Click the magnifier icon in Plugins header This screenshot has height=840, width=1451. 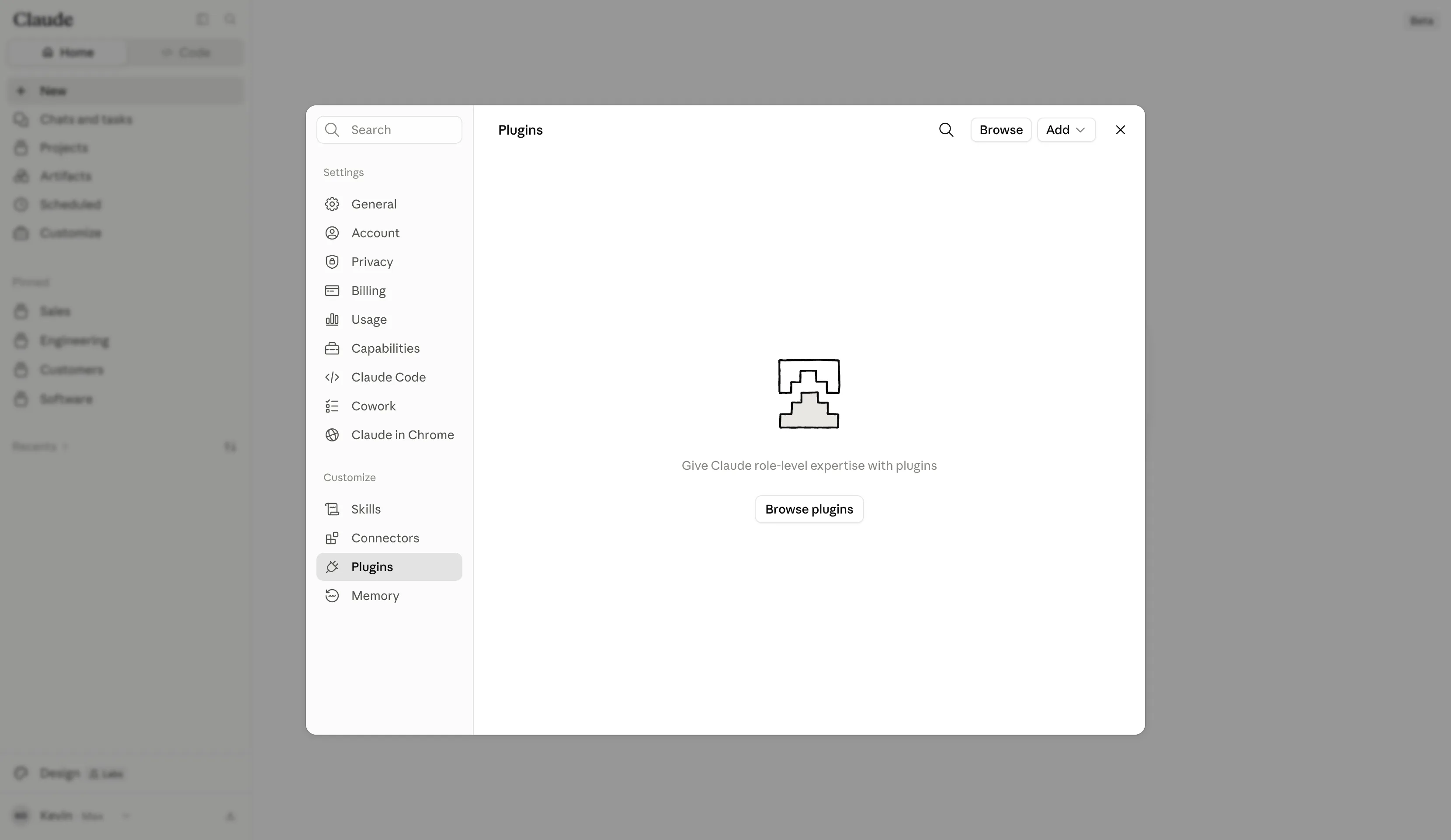click(x=946, y=129)
